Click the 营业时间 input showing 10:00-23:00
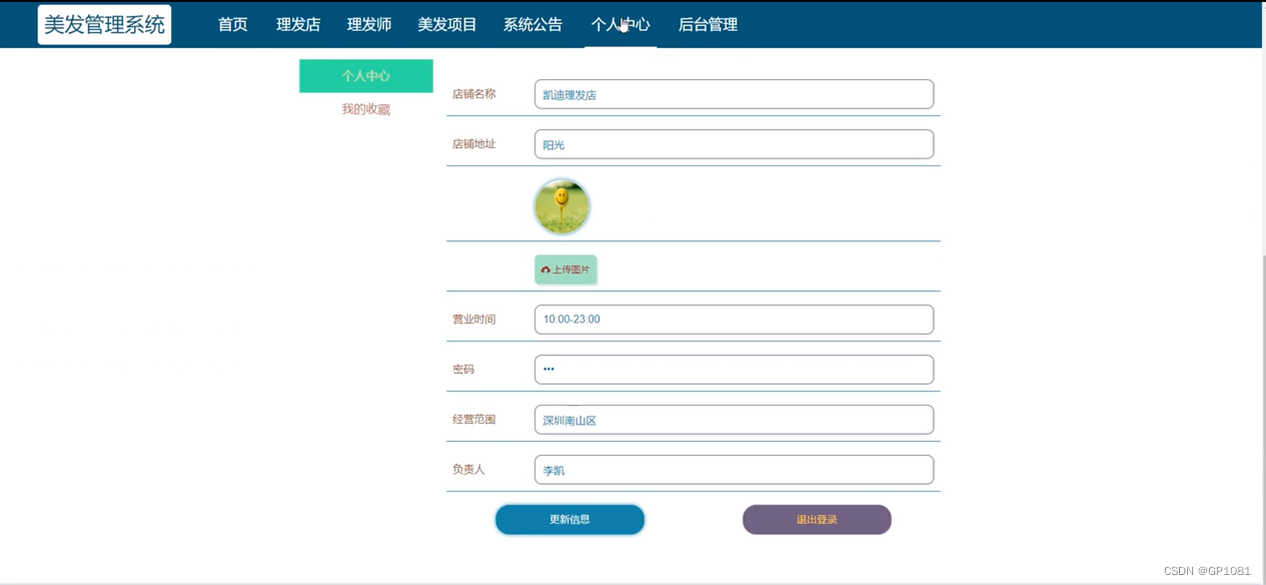1266x585 pixels. tap(733, 319)
